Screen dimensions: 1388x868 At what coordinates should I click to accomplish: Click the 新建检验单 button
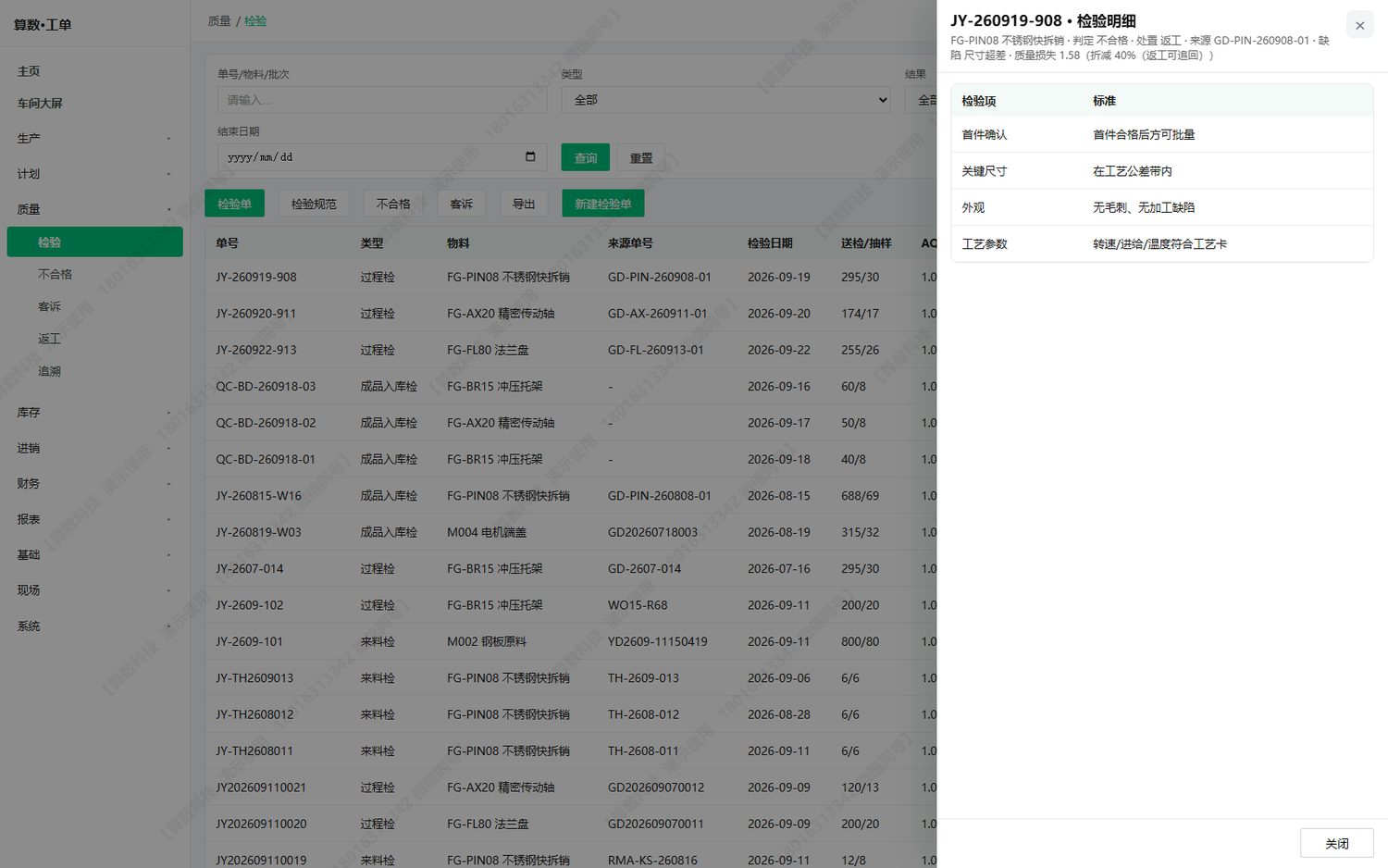pyautogui.click(x=603, y=204)
